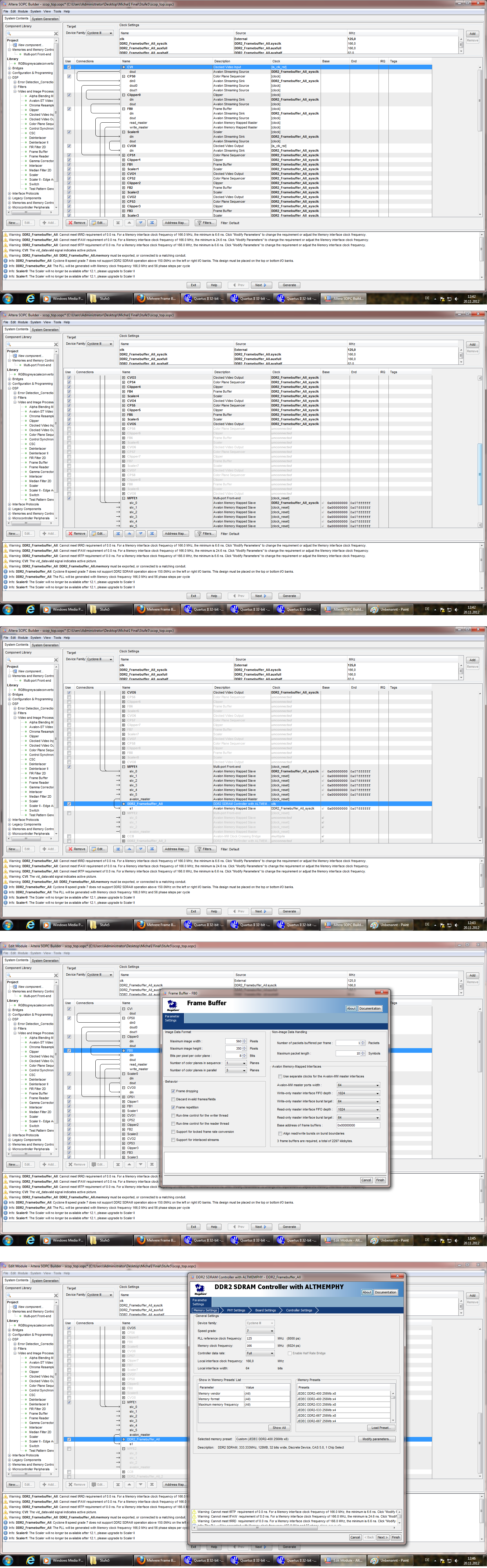The width and height of the screenshot is (487, 1568).
Task: Open Firefox taskbar button beside clock 12:46
Action: [157, 1560]
